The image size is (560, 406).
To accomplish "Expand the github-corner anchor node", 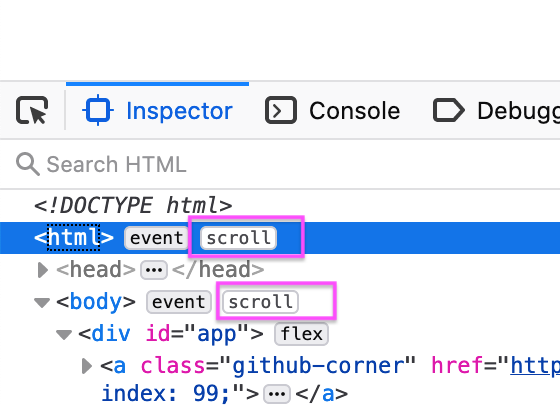I will click(87, 366).
